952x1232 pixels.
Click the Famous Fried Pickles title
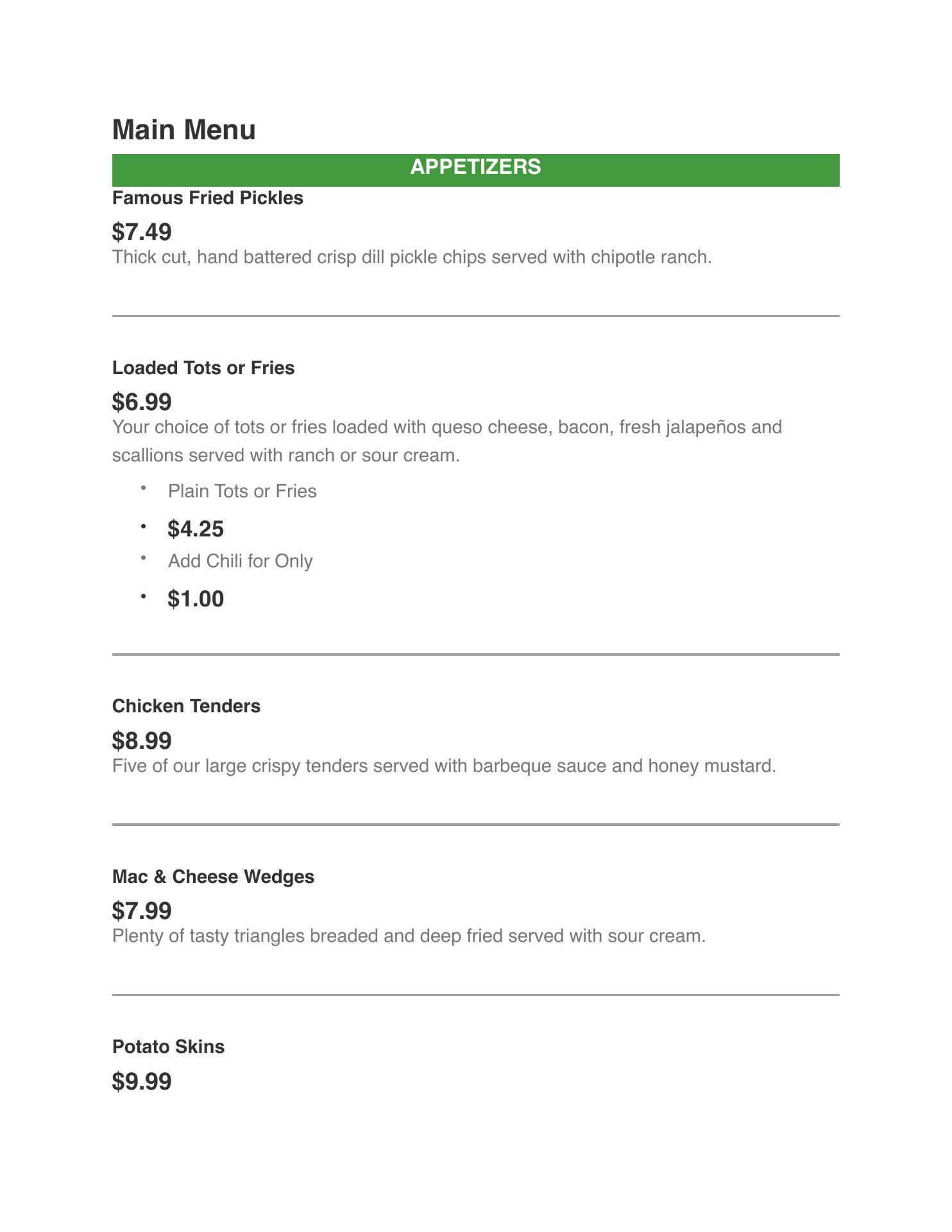207,198
